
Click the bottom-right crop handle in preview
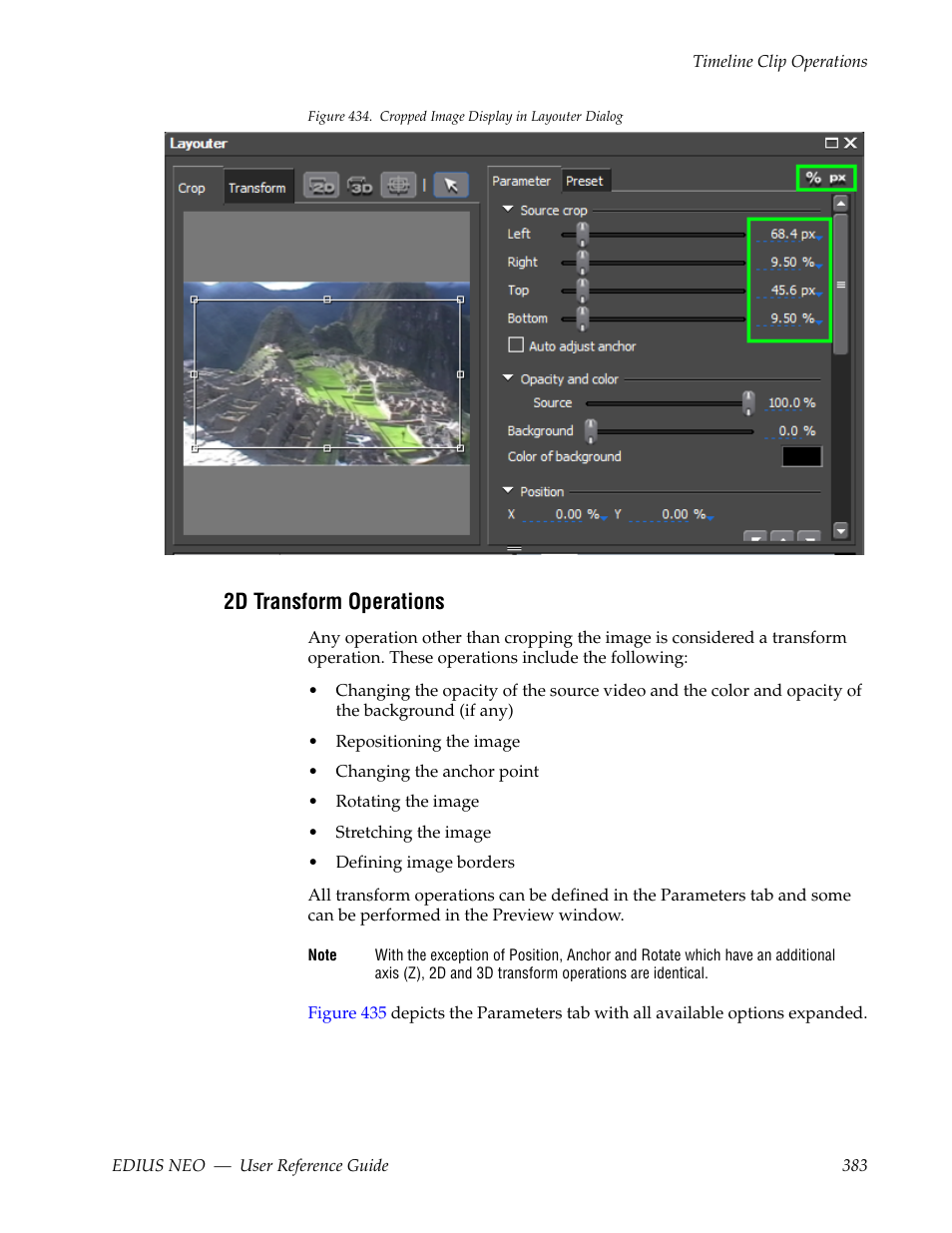(x=460, y=448)
